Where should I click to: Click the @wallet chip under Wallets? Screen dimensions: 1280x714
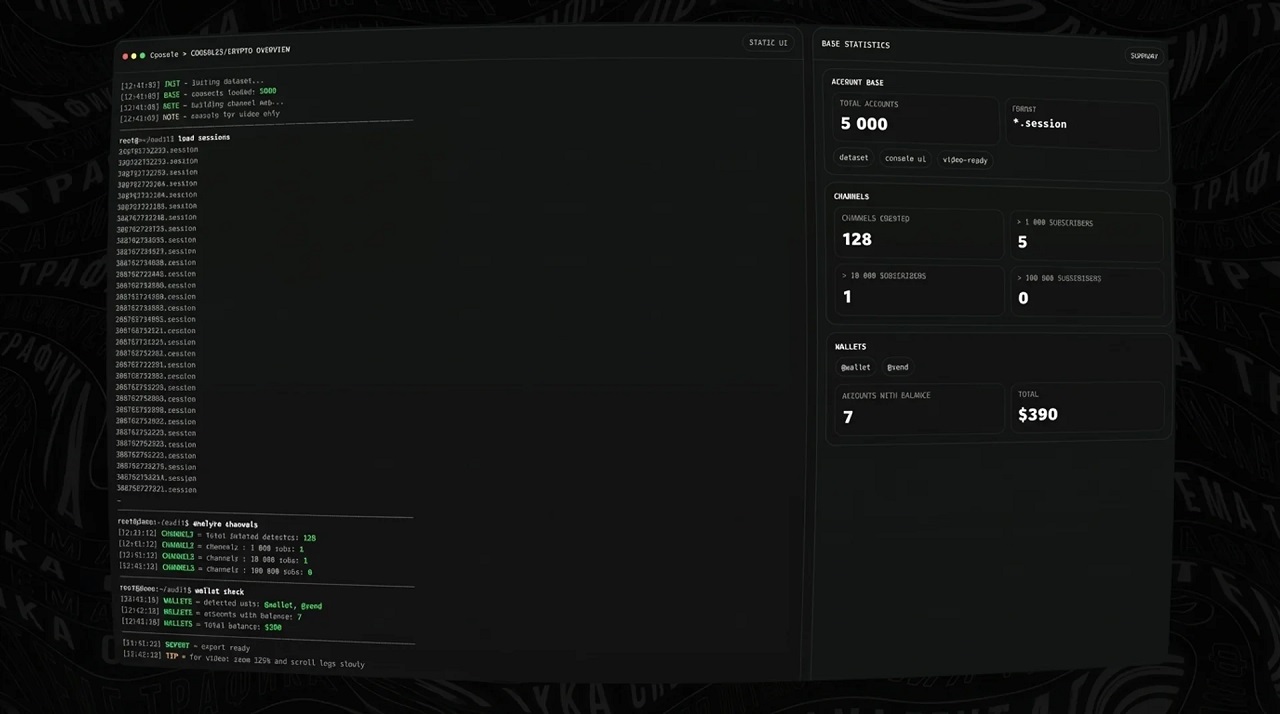point(855,367)
